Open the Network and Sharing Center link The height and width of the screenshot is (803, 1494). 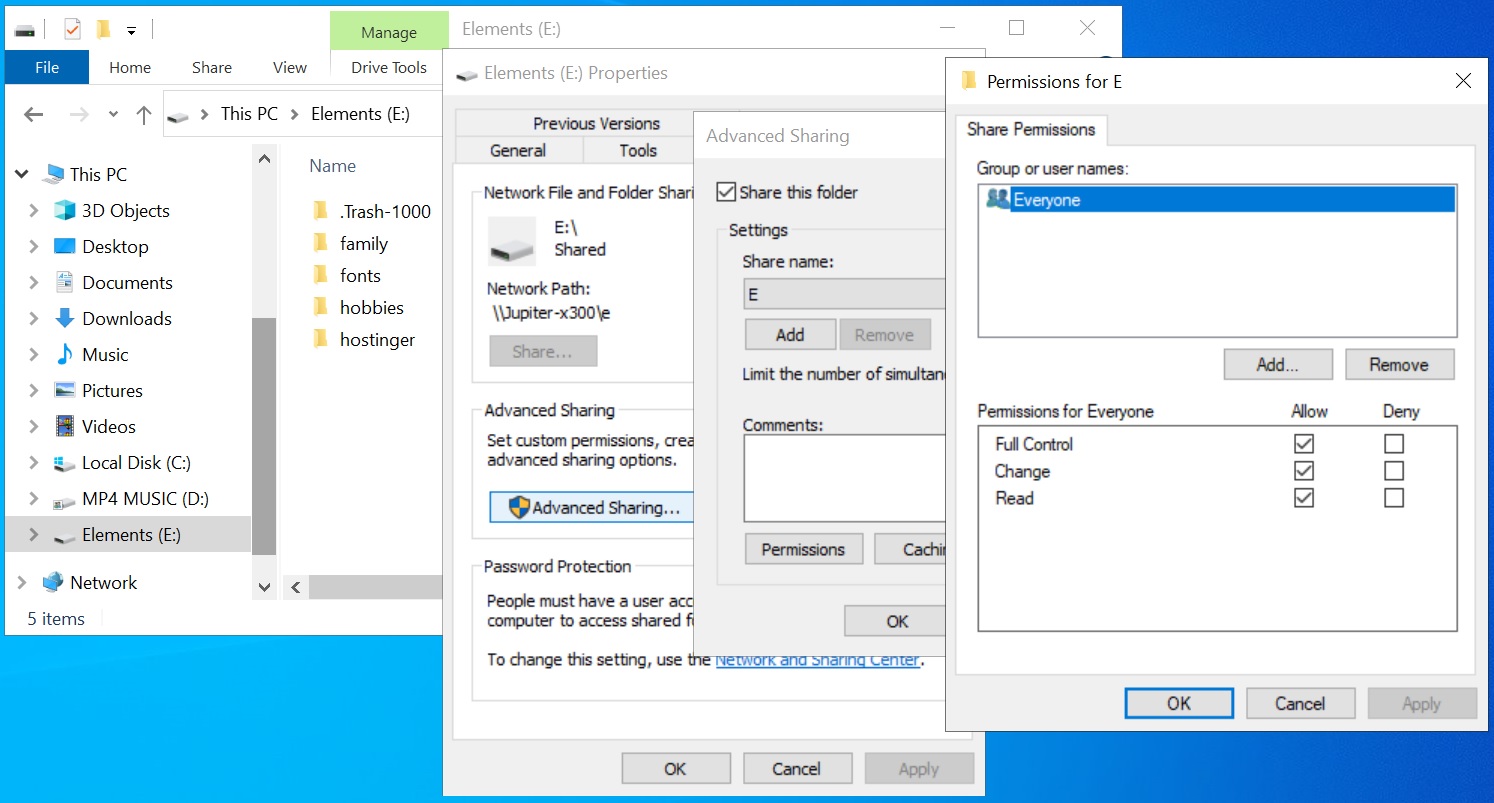817,660
